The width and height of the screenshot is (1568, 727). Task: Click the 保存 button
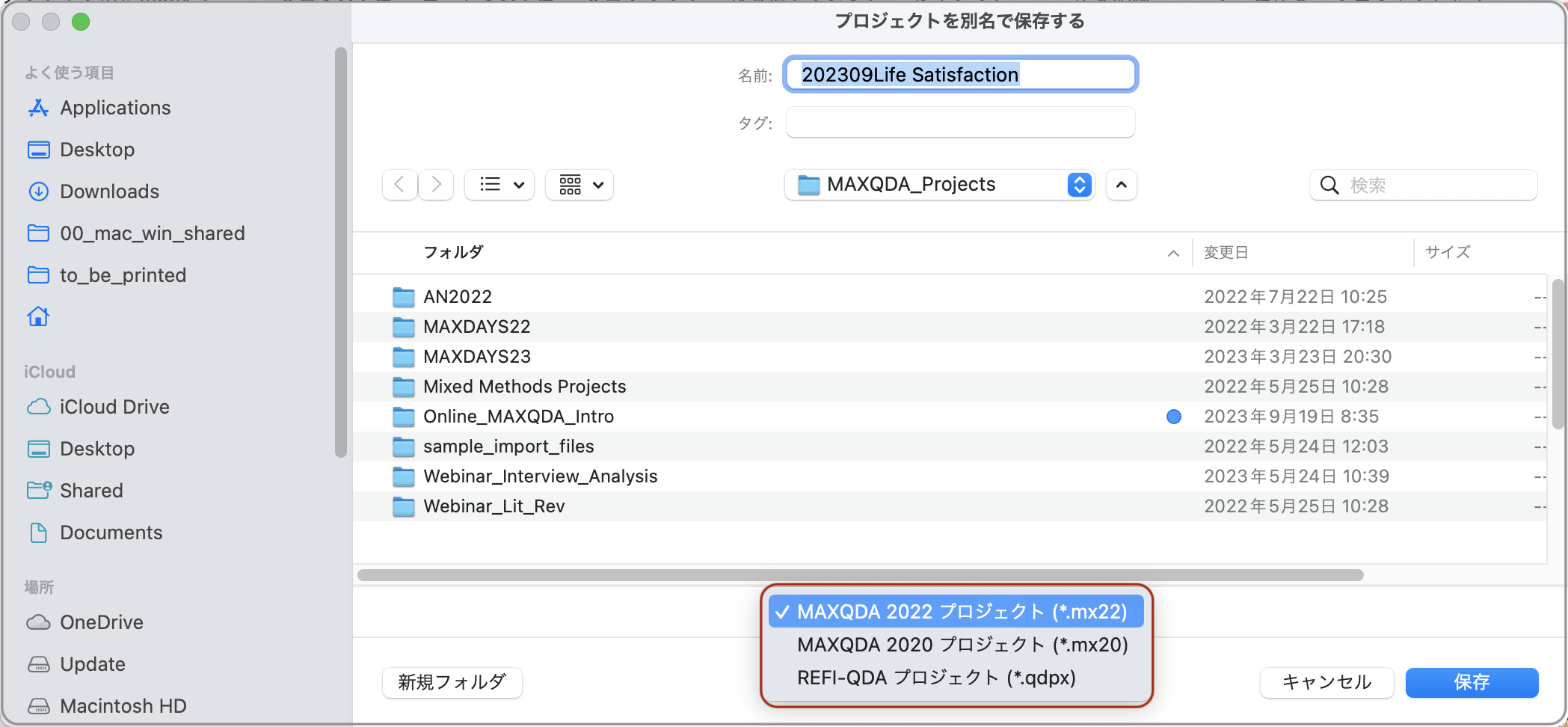tap(1471, 682)
